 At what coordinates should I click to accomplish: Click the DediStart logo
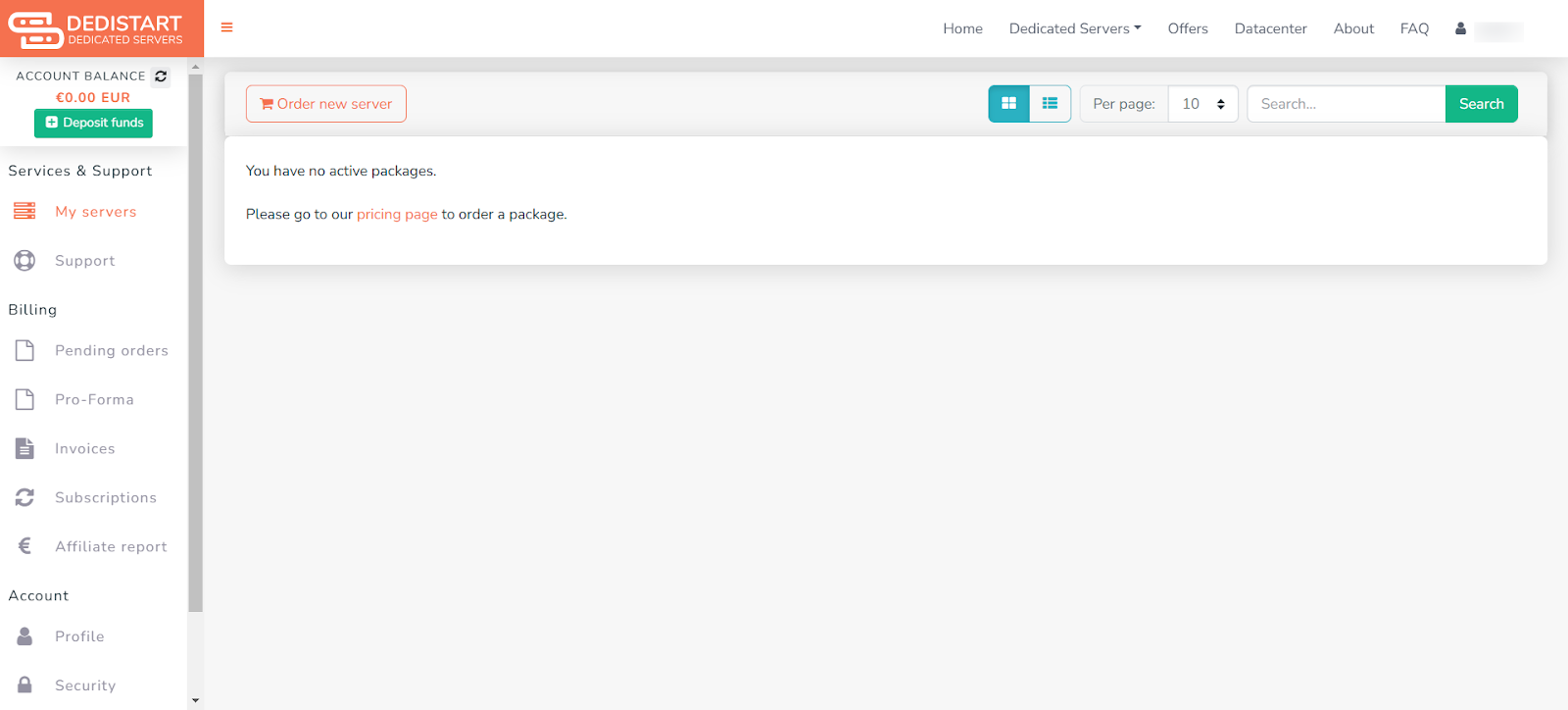pyautogui.click(x=96, y=29)
